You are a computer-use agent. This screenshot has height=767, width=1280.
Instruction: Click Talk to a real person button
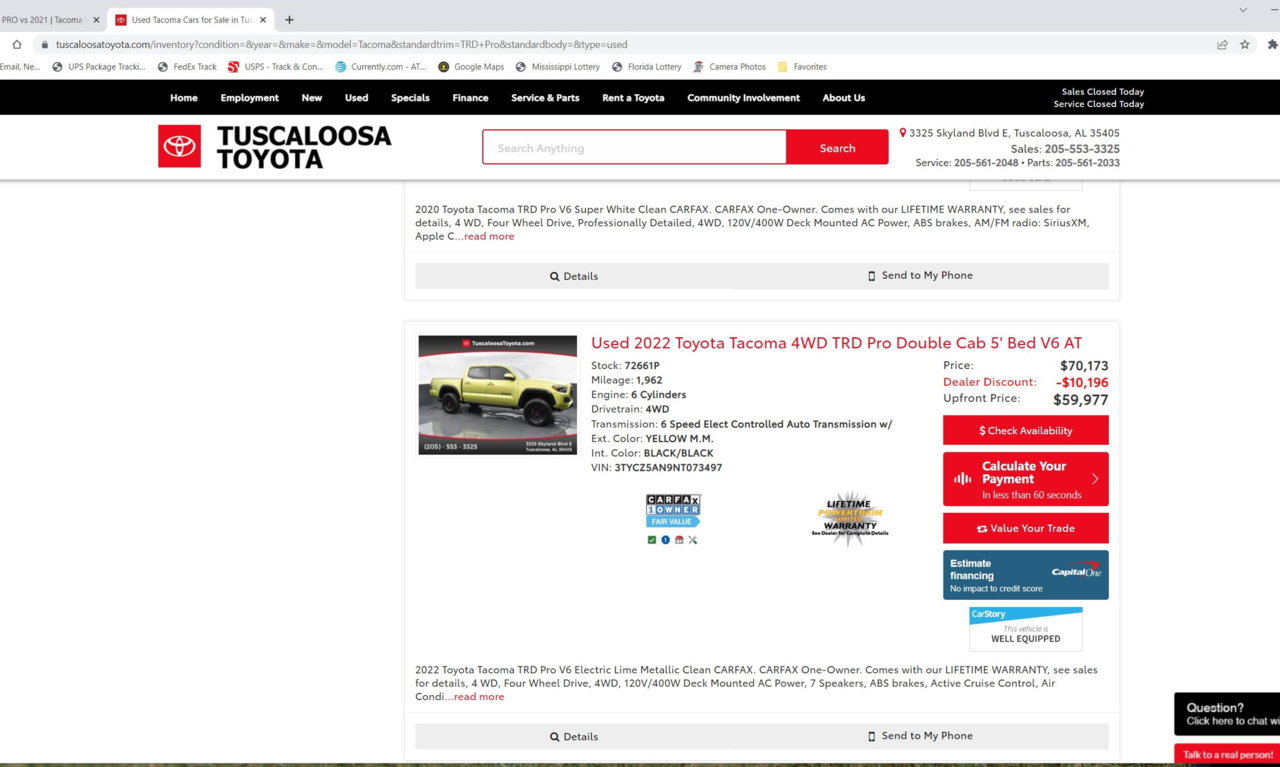coord(1228,755)
